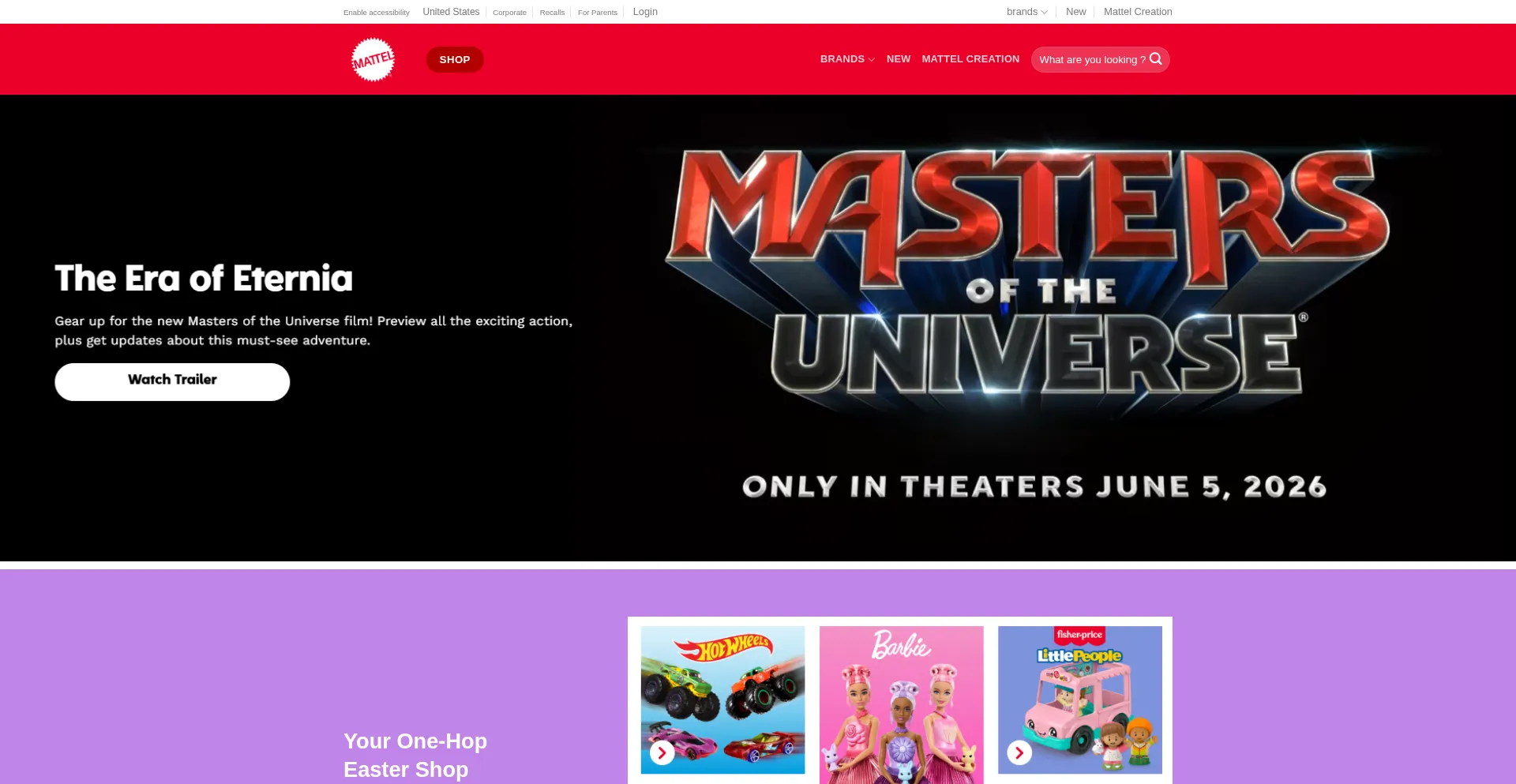
Task: Open the Recalls link
Action: pyautogui.click(x=552, y=13)
